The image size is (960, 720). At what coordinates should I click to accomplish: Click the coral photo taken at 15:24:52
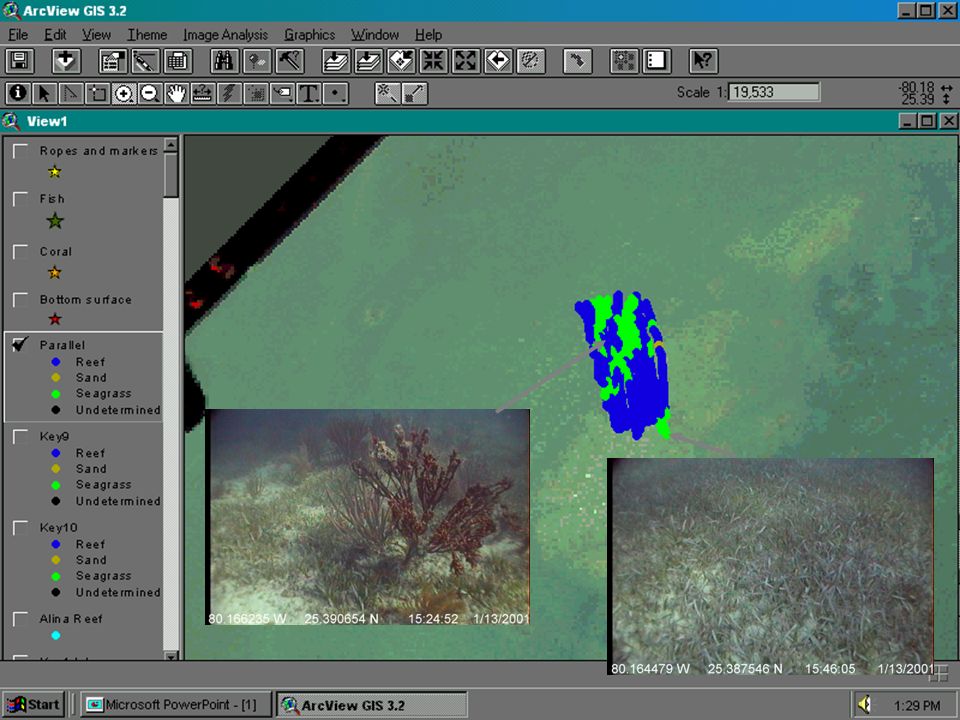(367, 517)
